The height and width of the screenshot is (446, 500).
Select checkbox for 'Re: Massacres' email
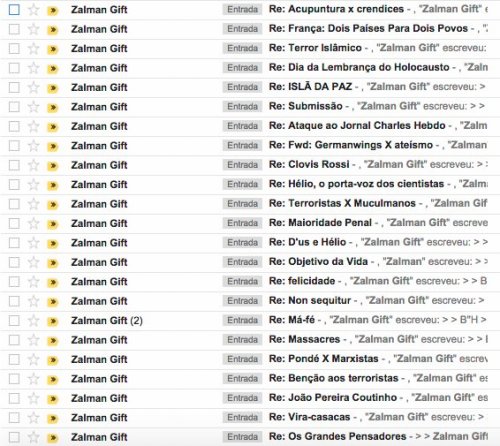coord(14,340)
